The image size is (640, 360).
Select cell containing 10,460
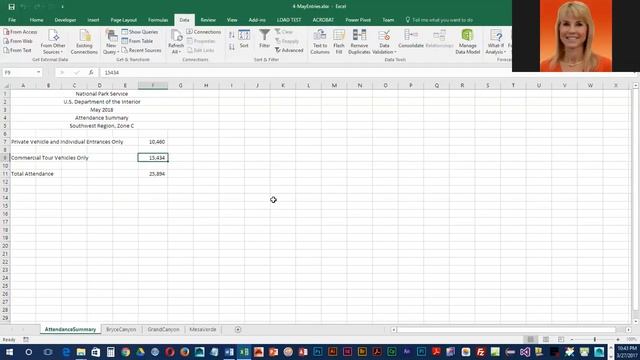tap(153, 142)
